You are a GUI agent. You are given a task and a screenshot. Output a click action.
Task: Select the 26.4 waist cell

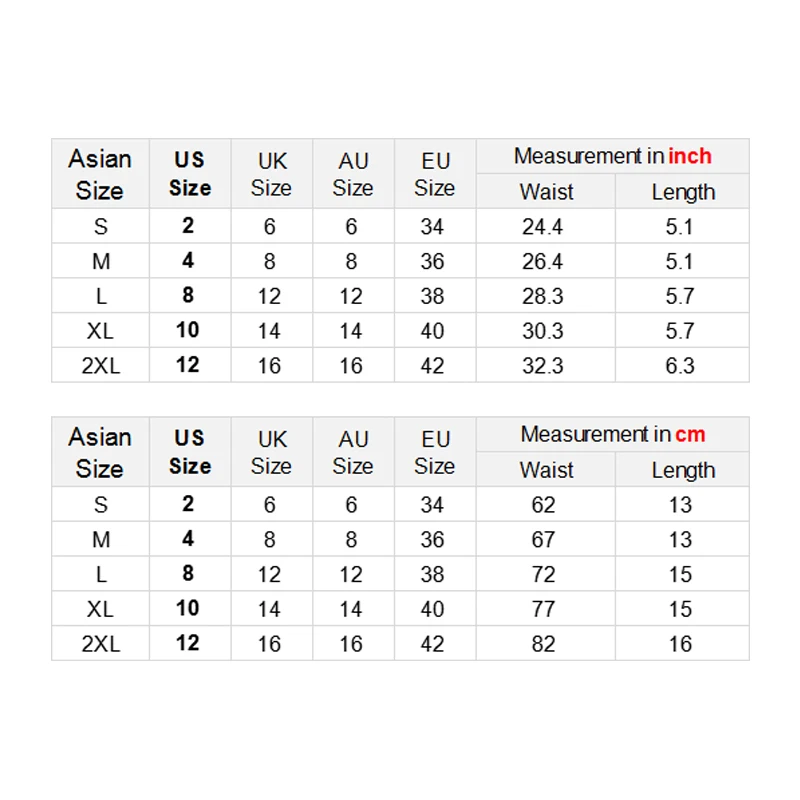543,262
